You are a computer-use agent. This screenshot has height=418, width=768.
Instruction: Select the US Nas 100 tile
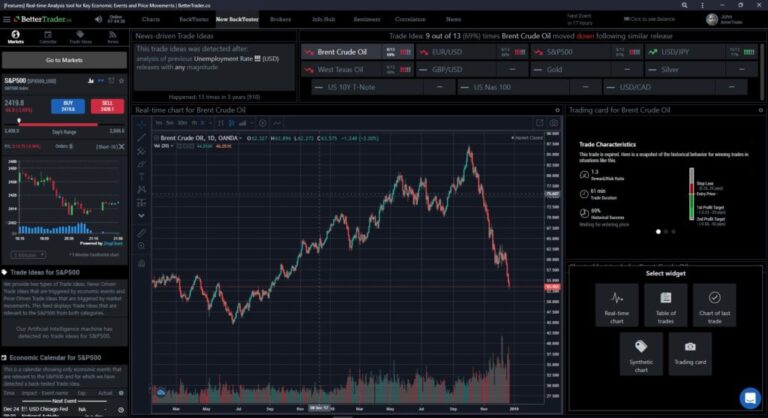pyautogui.click(x=529, y=87)
